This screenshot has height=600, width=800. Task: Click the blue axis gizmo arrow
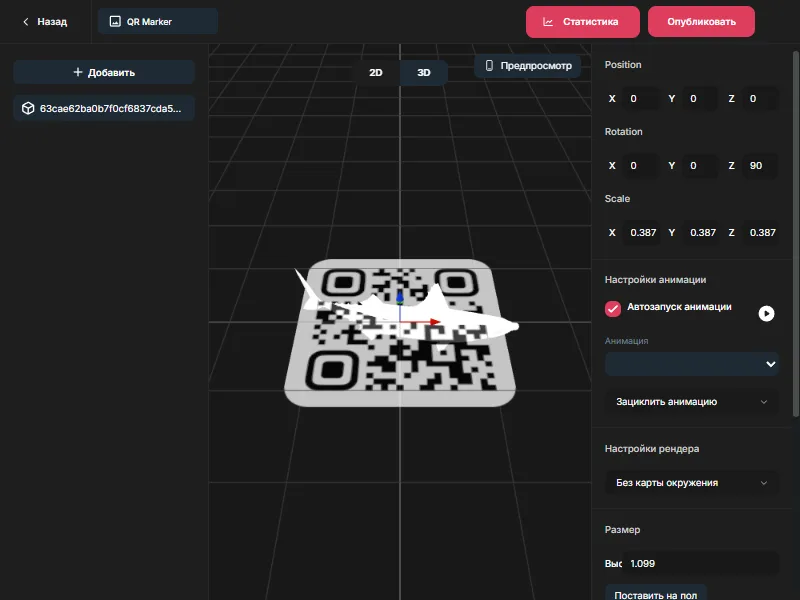400,296
